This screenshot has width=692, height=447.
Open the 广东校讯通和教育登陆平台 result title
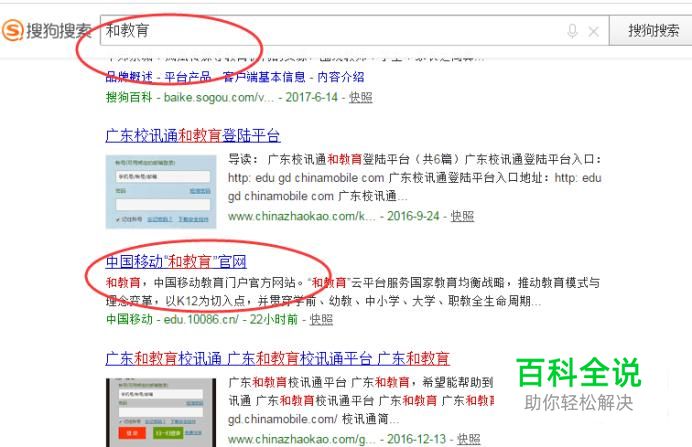[x=193, y=135]
